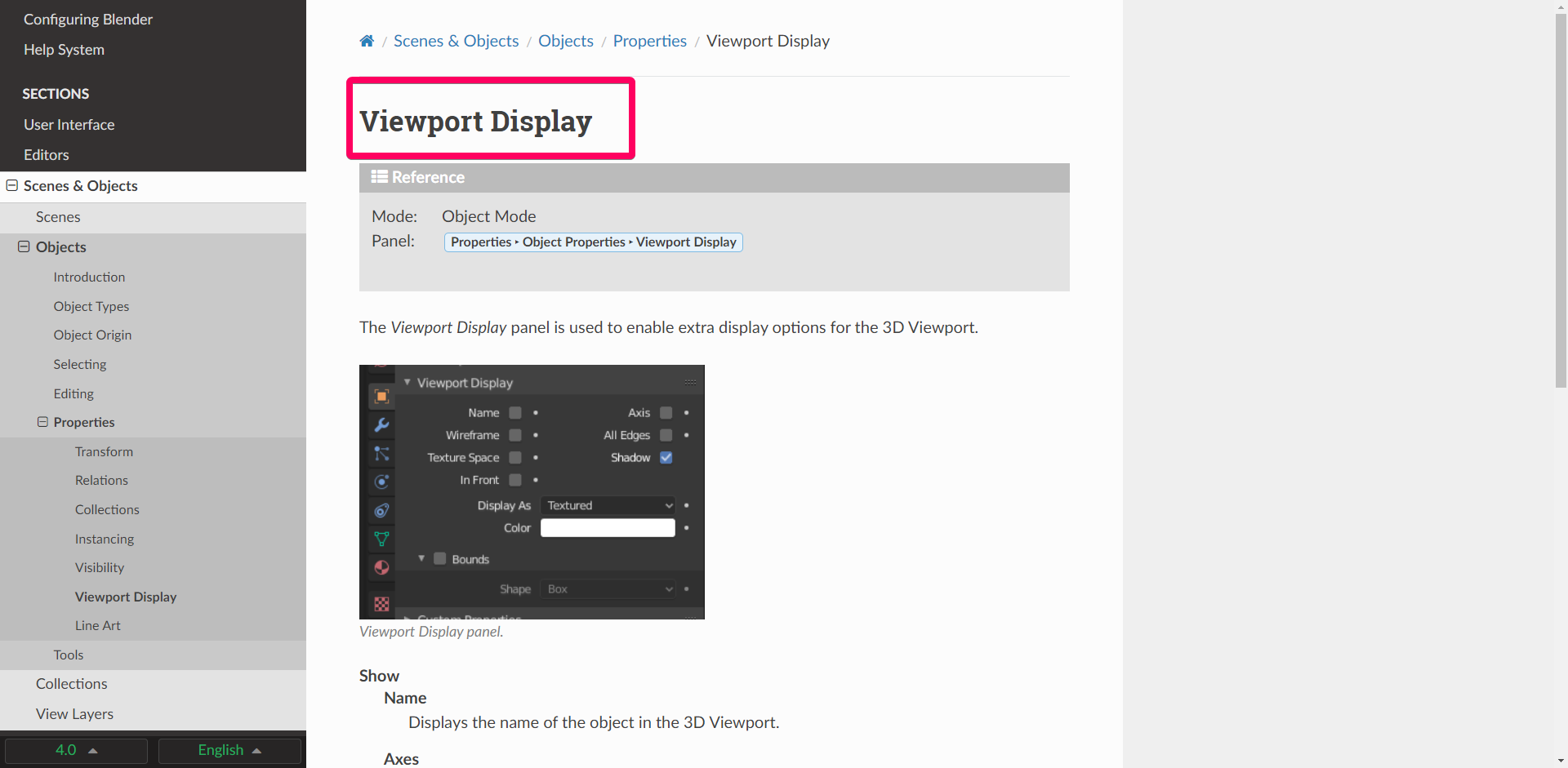Open the Properties breadcrumb link
The height and width of the screenshot is (768, 1568).
click(650, 41)
